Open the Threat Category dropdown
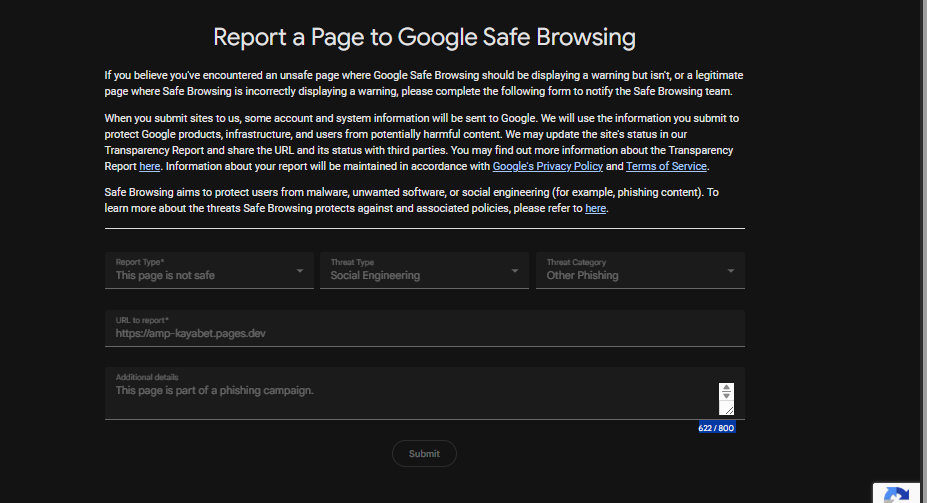Screen dimensions: 927x503 (x=640, y=270)
